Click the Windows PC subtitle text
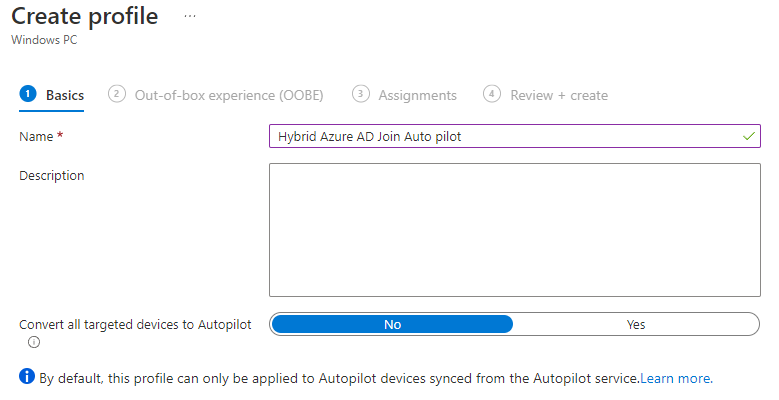Screen dimensions: 779x400 point(42,40)
